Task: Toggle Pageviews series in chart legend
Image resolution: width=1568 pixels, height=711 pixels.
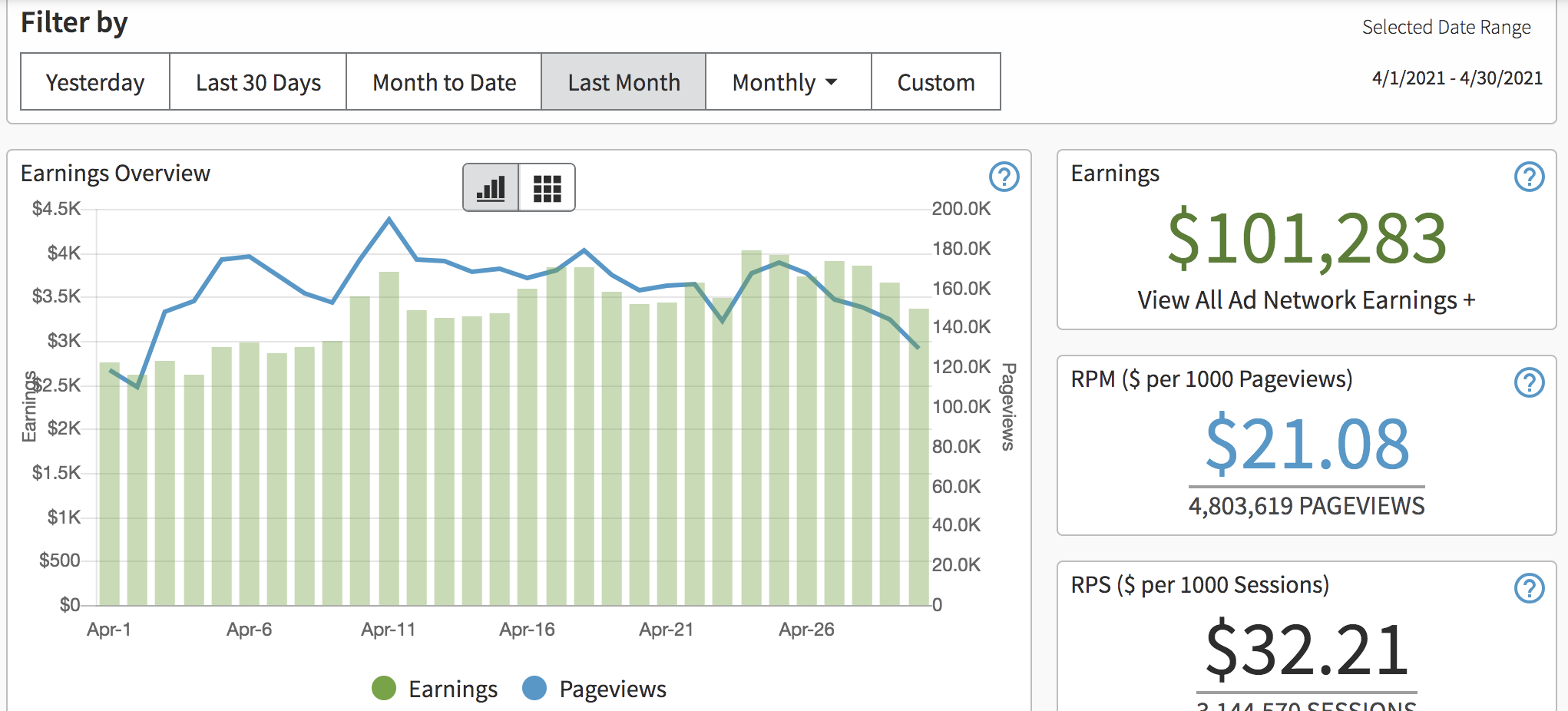Action: 612,689
